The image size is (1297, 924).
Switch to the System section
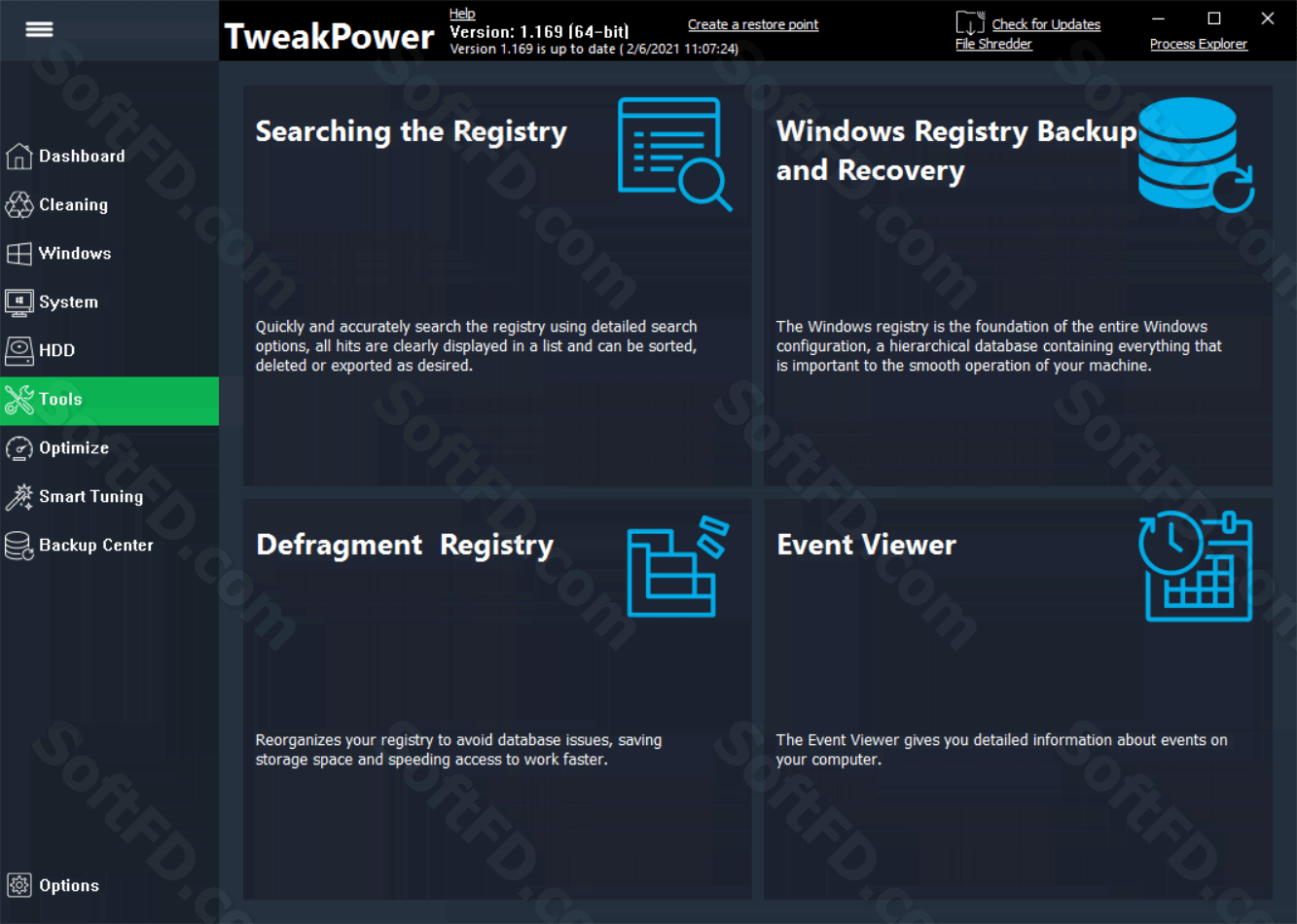[x=68, y=302]
